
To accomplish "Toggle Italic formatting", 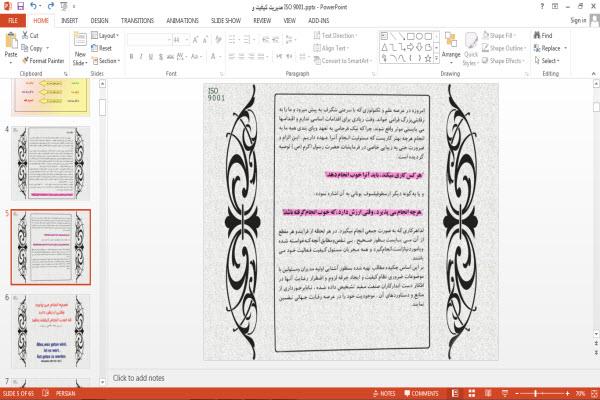I will (x=141, y=57).
